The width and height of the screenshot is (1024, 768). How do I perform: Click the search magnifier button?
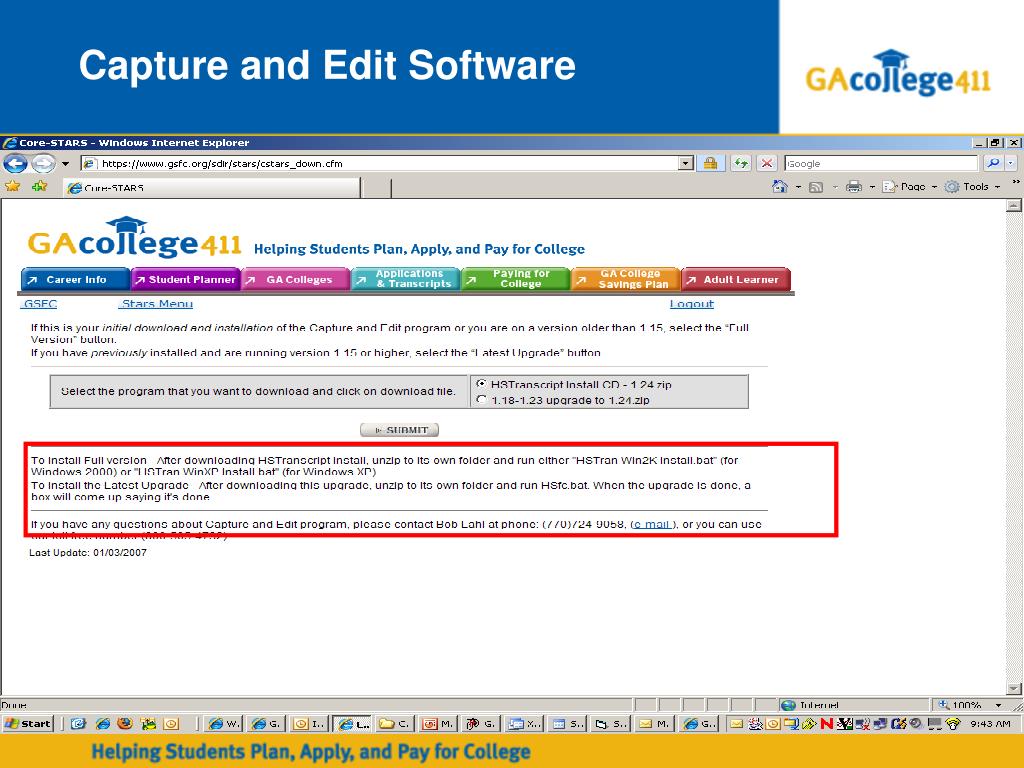[993, 163]
